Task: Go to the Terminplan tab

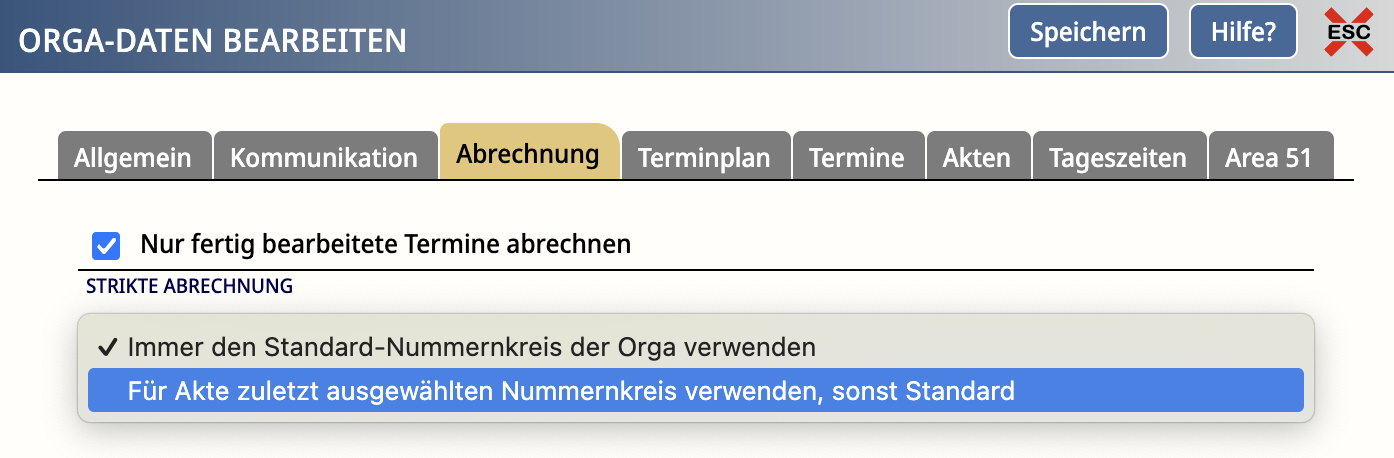Action: (x=704, y=158)
